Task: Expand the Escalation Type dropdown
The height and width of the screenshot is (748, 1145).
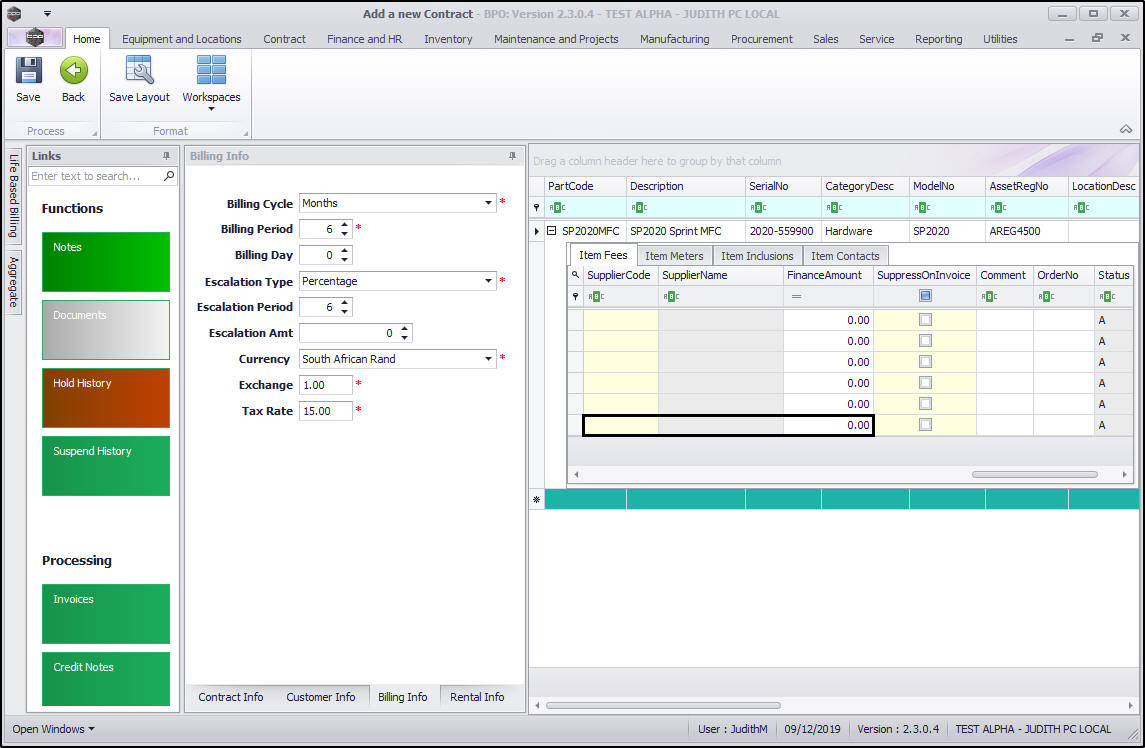Action: 489,281
